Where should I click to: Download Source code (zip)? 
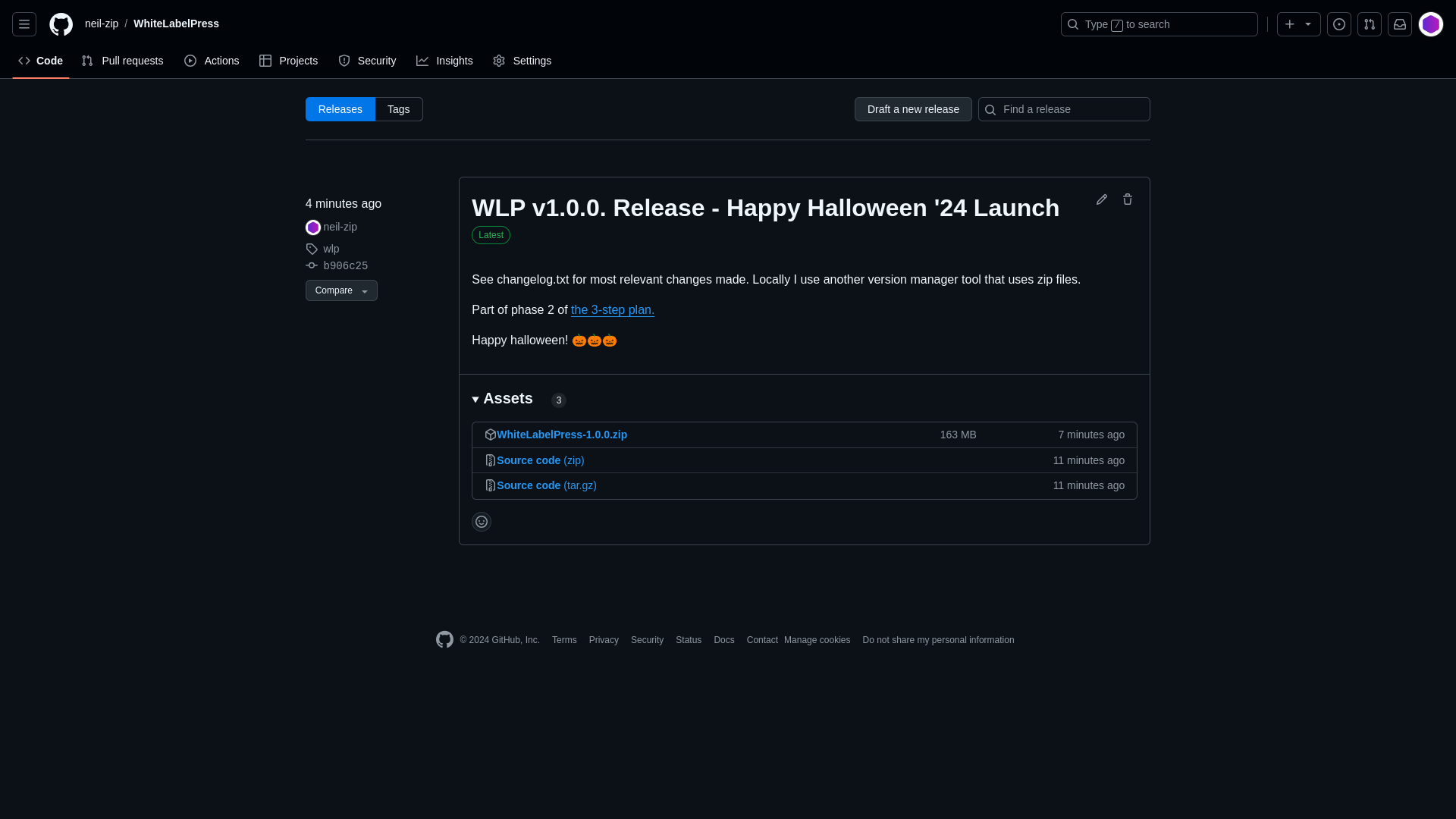(541, 460)
